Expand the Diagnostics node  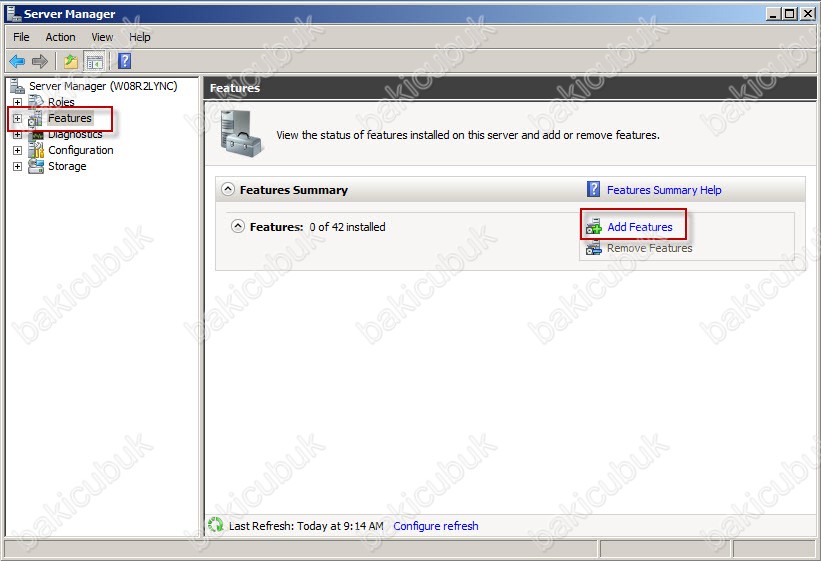(17, 135)
